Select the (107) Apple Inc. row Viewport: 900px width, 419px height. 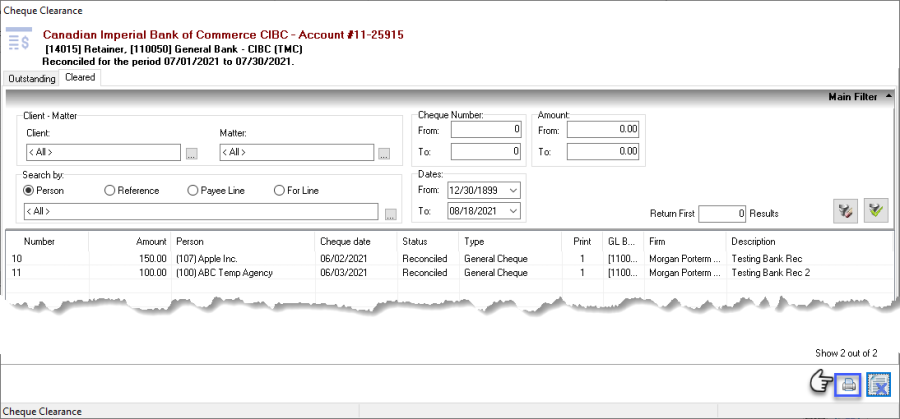click(450, 259)
